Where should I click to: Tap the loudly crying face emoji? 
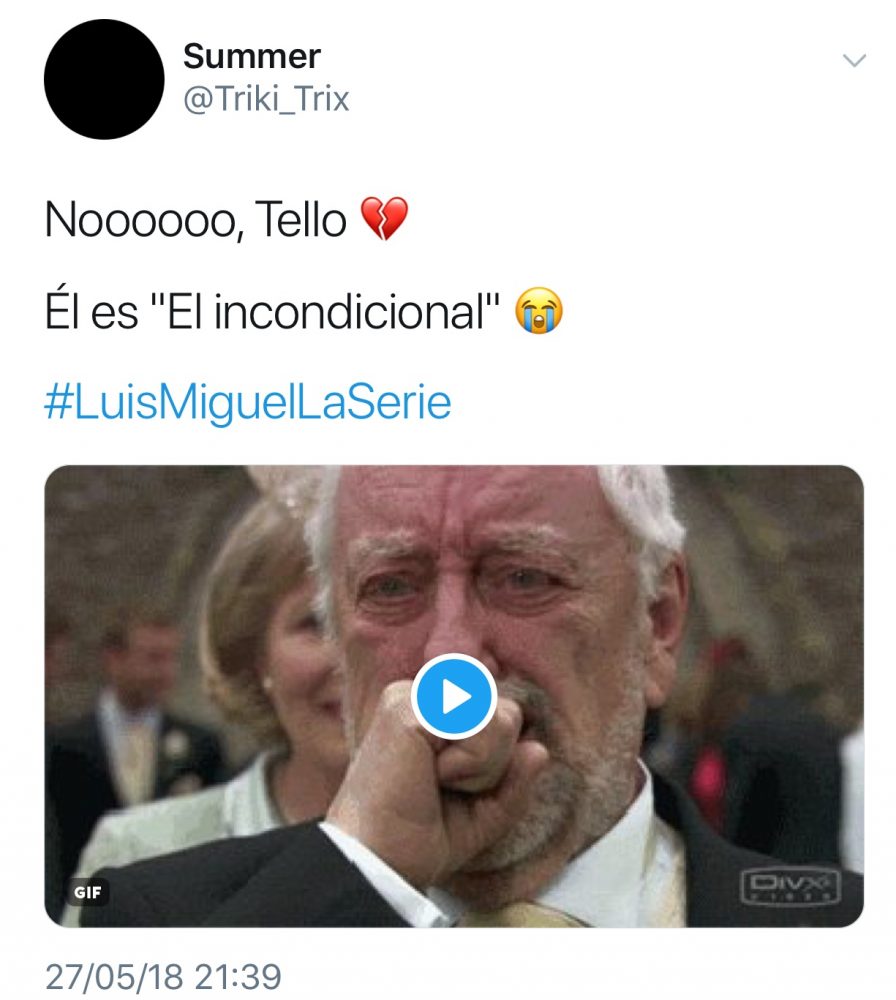pos(539,312)
